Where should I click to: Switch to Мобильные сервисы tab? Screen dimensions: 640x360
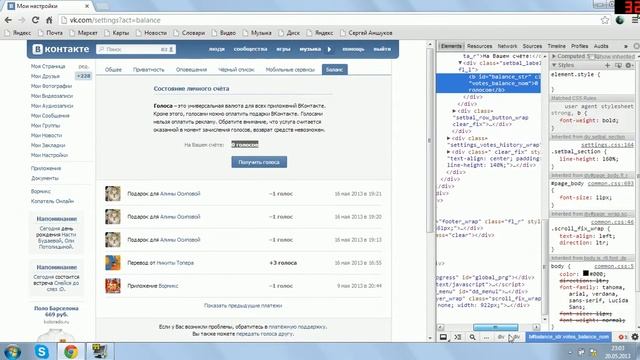pyautogui.click(x=290, y=70)
